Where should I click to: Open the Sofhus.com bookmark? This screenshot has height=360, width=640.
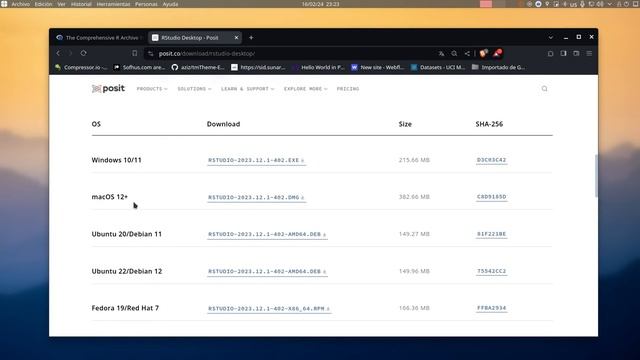[139, 67]
